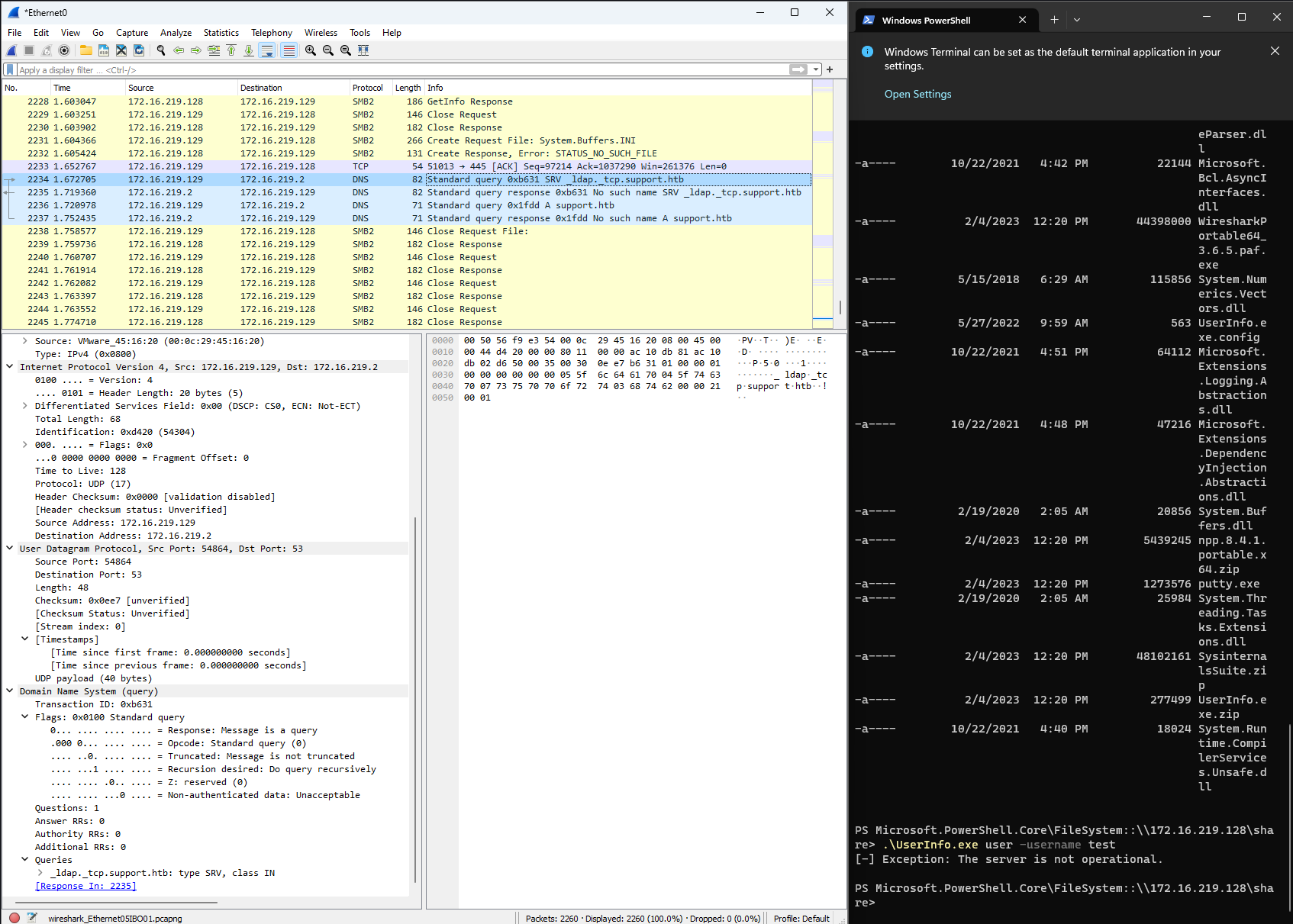
Task: Select packet 2232 STATUS_NO_SUCH_FILE response
Action: pos(406,153)
